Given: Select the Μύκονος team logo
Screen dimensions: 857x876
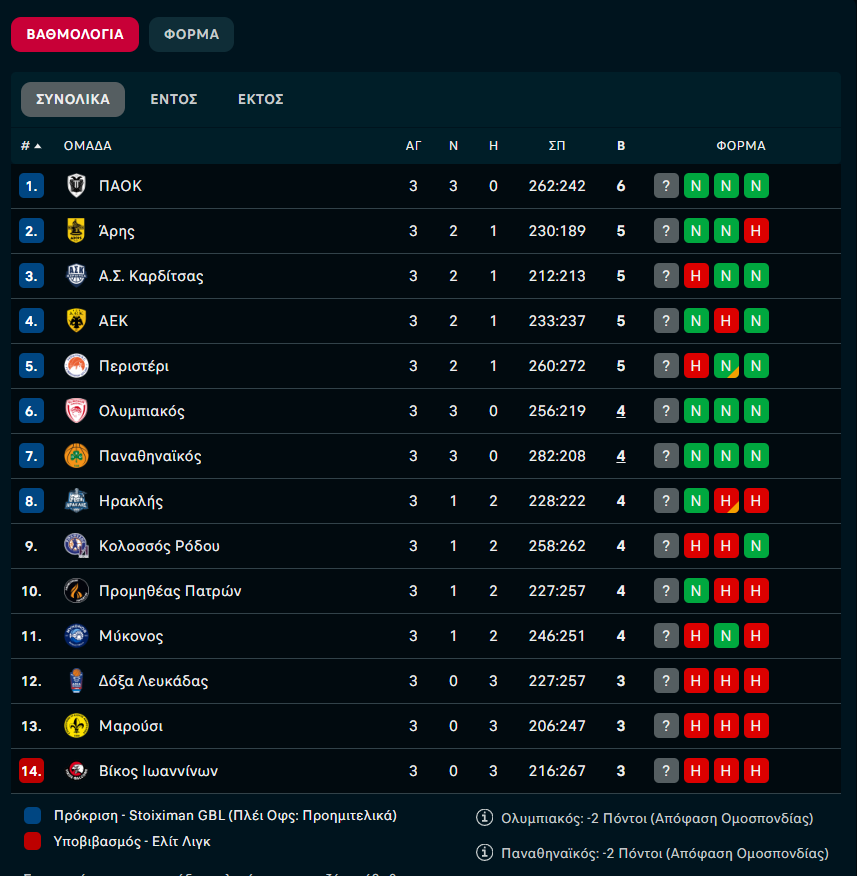Looking at the screenshot, I should tap(76, 636).
